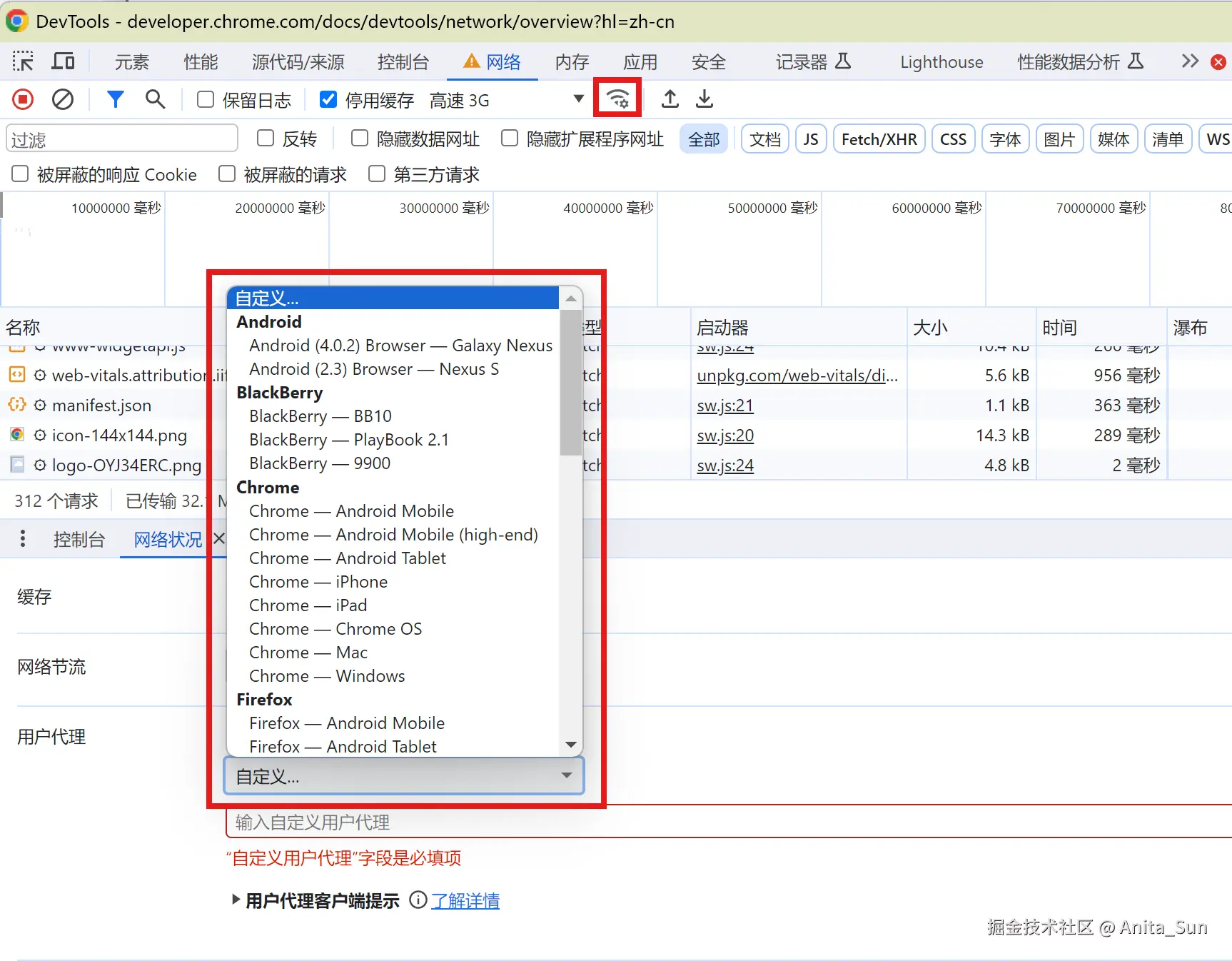Activate the inspect element selector icon
The image size is (1232, 961).
tap(23, 62)
